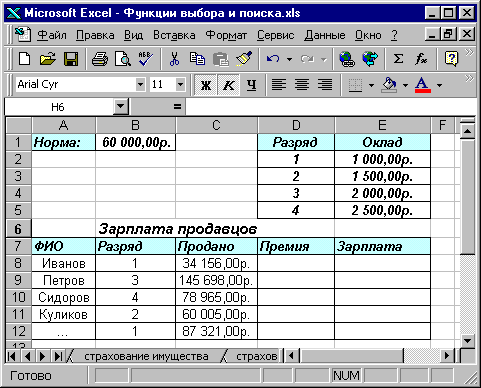This screenshot has height=388, width=481.
Task: Save the workbook with the floppy disk icon
Action: pyautogui.click(x=71, y=59)
